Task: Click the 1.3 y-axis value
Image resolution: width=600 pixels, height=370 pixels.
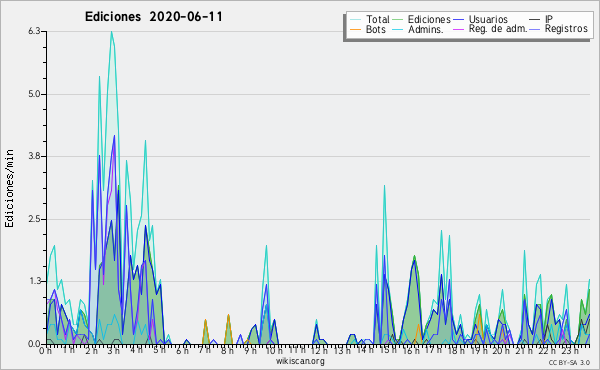Action: [34, 281]
